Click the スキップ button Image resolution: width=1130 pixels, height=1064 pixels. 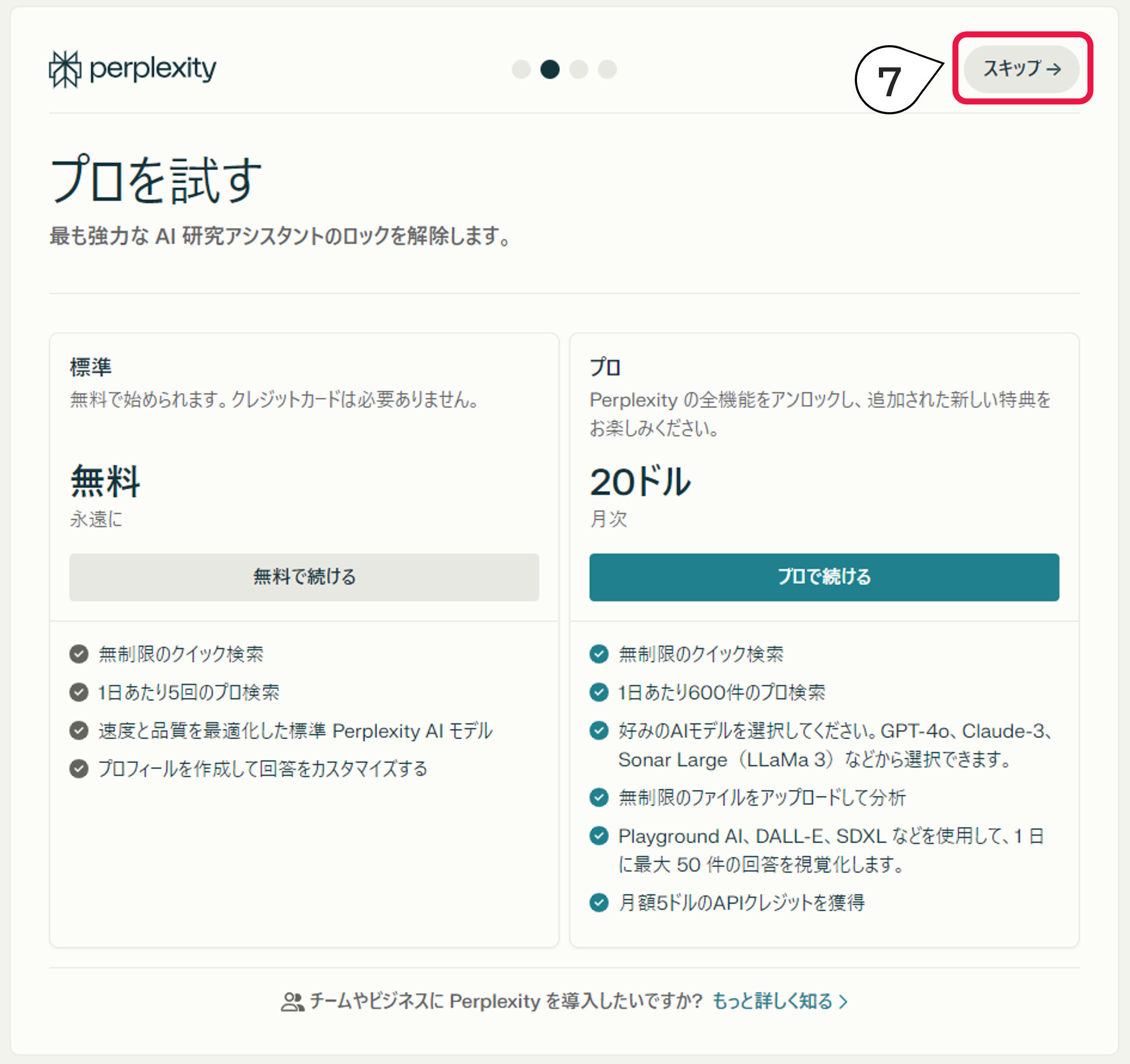tap(1022, 69)
